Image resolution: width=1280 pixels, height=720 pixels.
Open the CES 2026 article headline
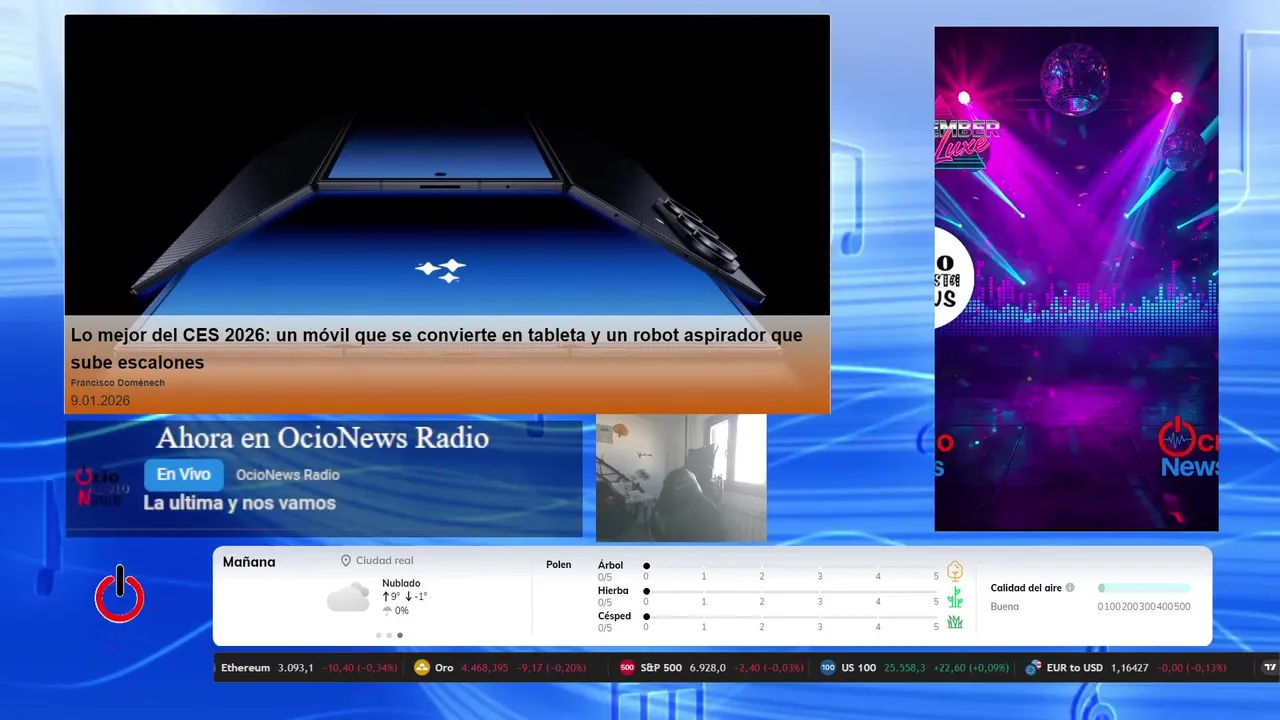pos(437,348)
